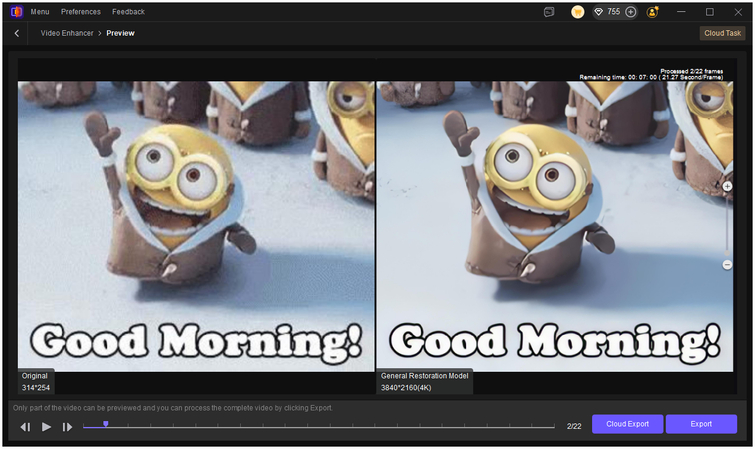This screenshot has width=755, height=449.
Task: Click the app logo icon
Action: [x=16, y=12]
